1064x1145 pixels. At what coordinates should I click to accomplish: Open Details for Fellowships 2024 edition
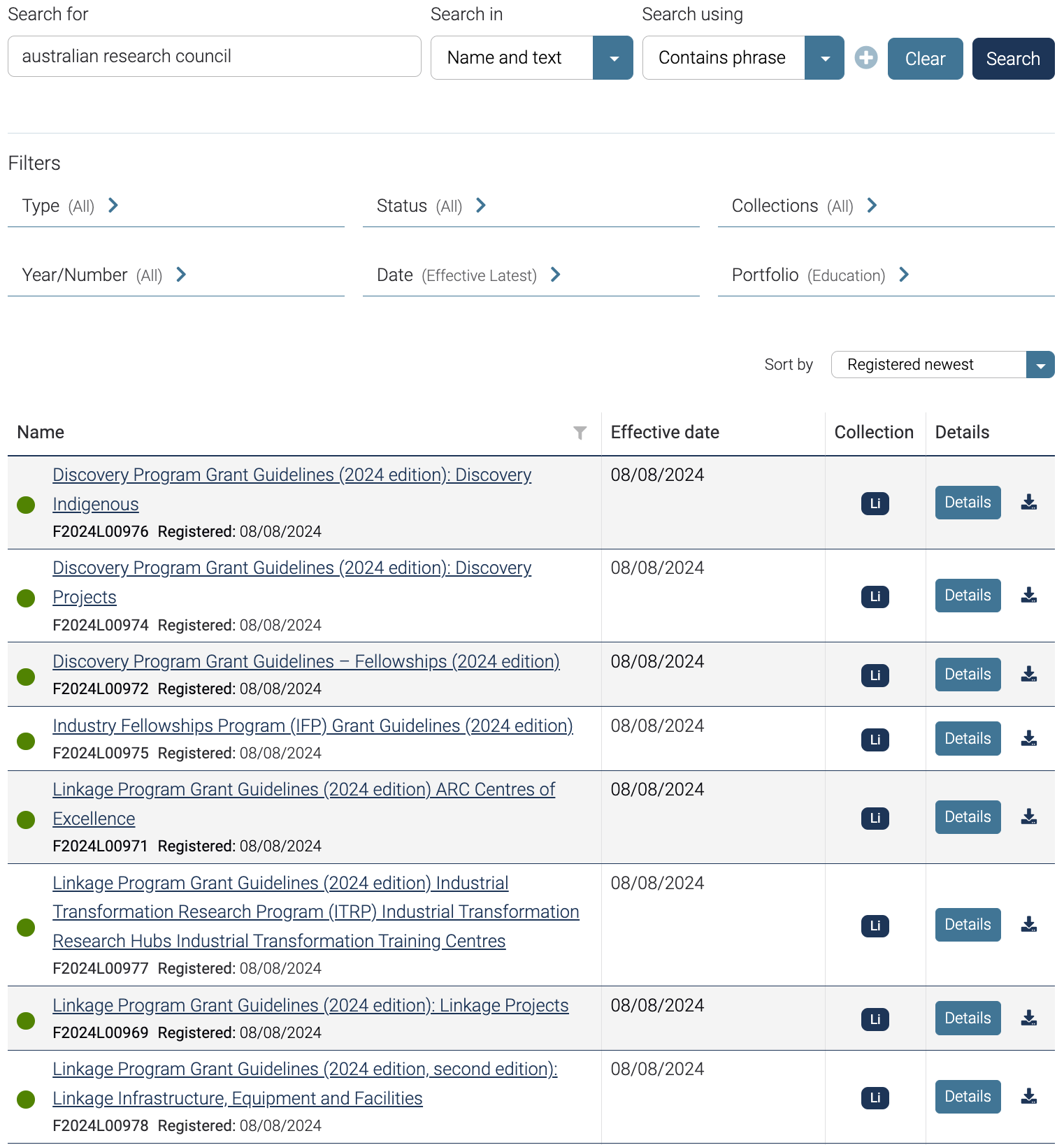click(968, 675)
